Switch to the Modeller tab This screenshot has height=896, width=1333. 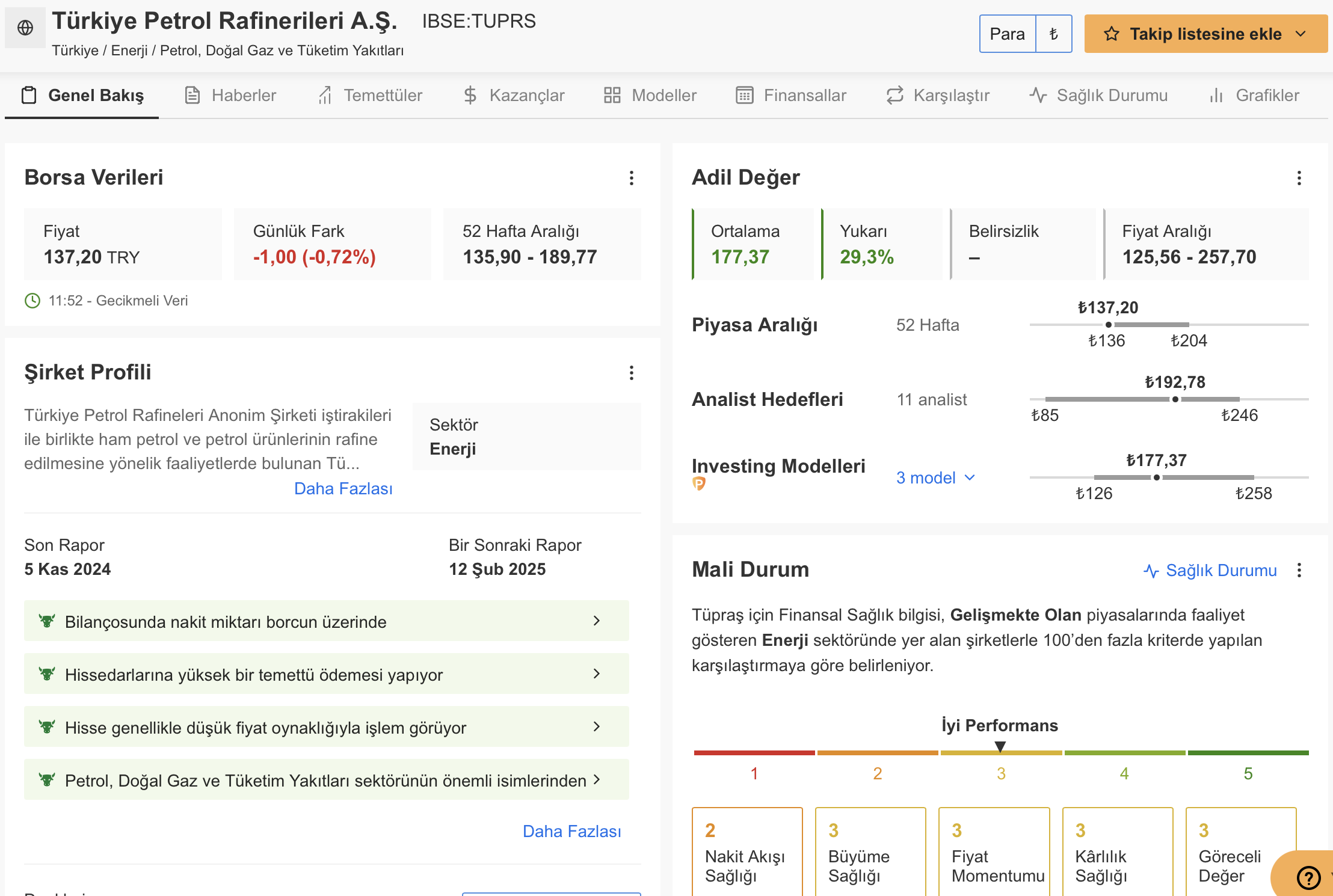[x=650, y=95]
